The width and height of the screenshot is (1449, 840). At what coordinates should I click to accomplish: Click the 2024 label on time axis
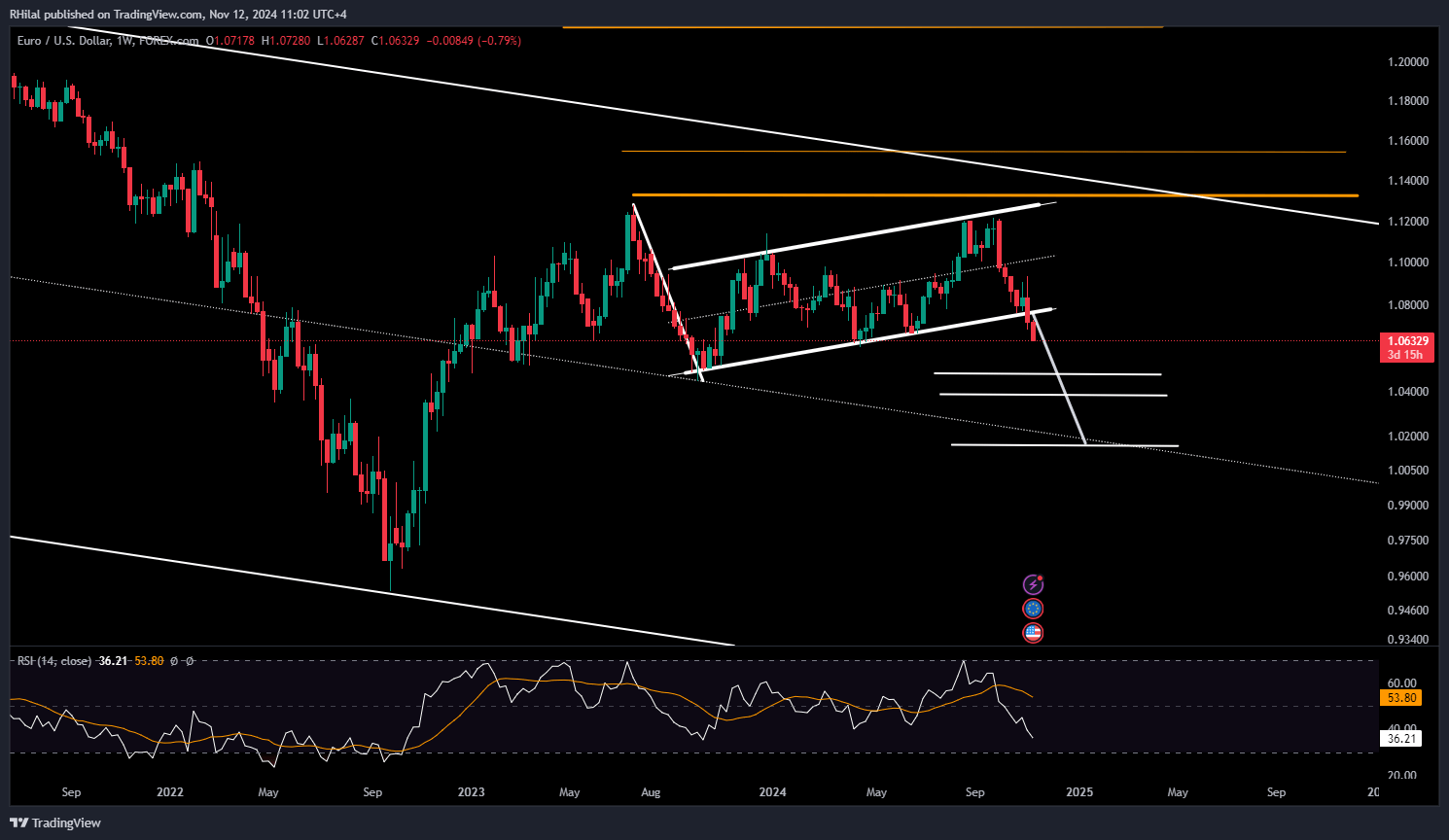tap(772, 792)
